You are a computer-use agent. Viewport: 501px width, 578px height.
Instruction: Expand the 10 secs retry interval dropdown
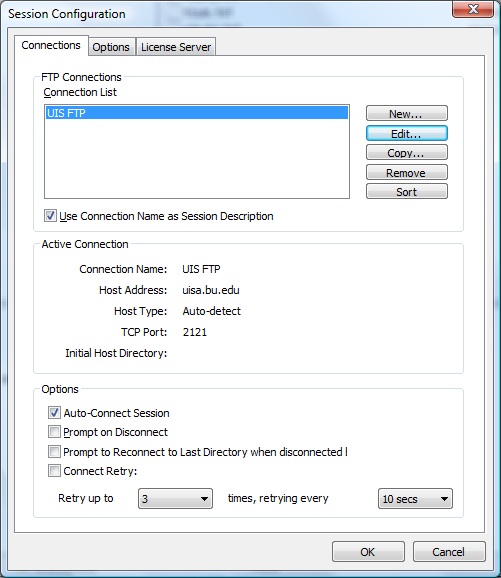pyautogui.click(x=415, y=499)
